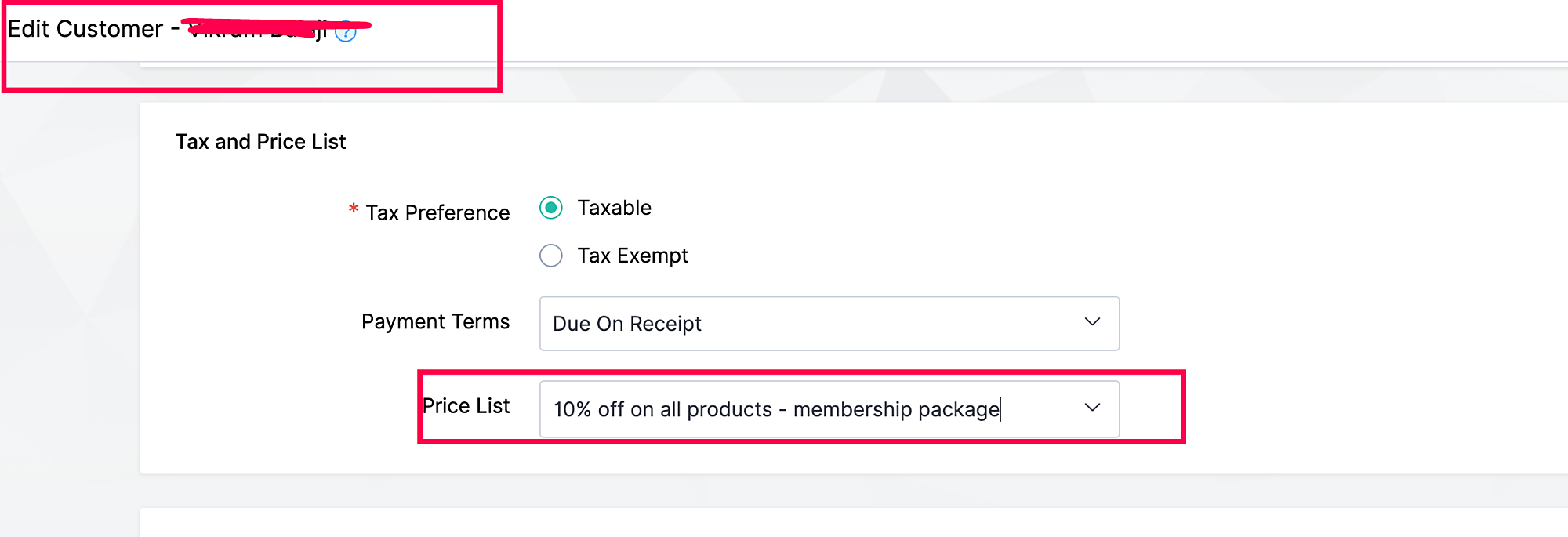Select the Taxable radio button
The height and width of the screenshot is (537, 1568).
[551, 208]
